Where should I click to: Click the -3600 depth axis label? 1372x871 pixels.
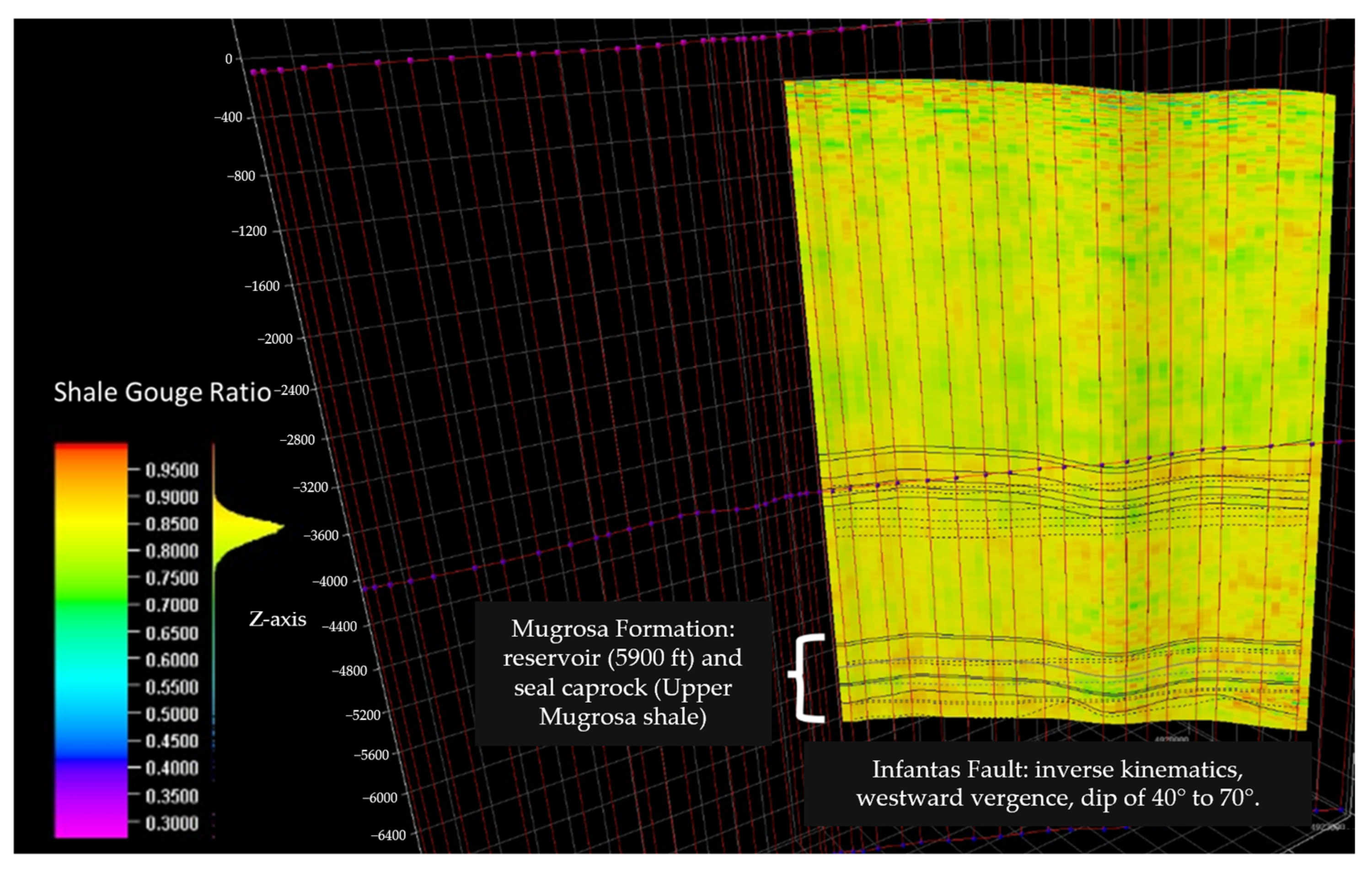(321, 535)
